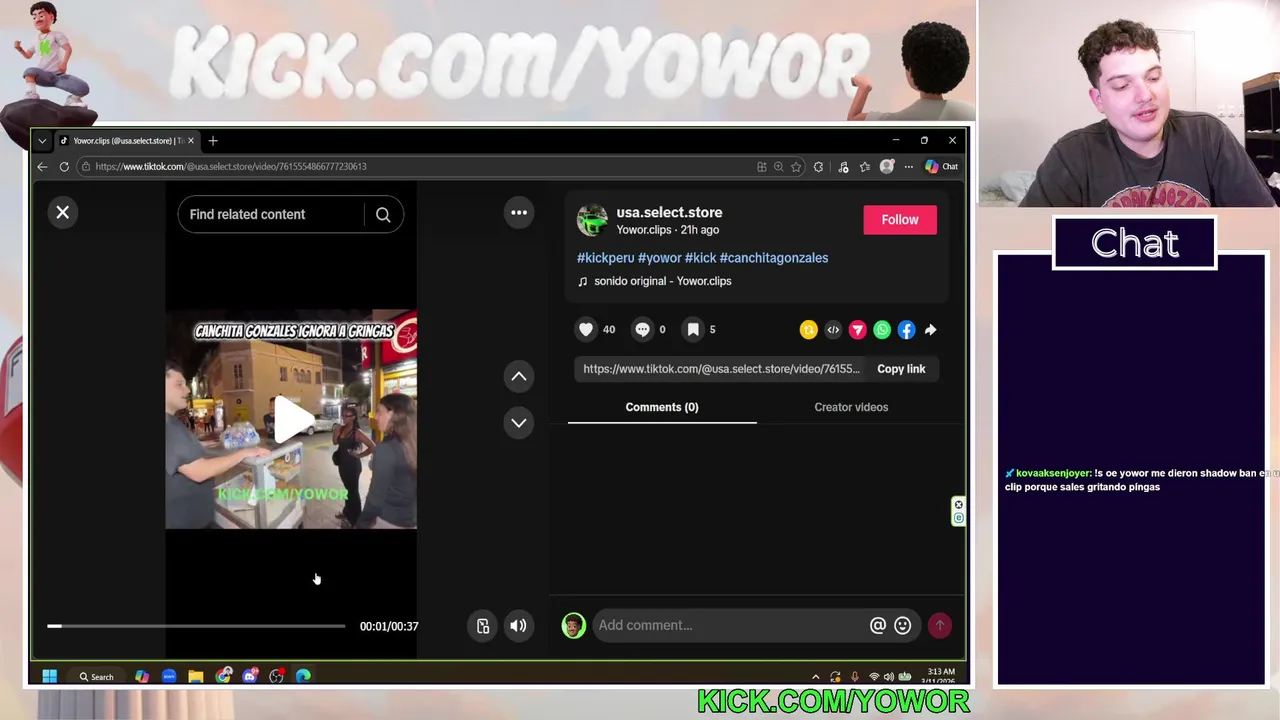The width and height of the screenshot is (1280, 720).
Task: Toggle the auto-scroll icon next to volume
Action: coord(483,626)
